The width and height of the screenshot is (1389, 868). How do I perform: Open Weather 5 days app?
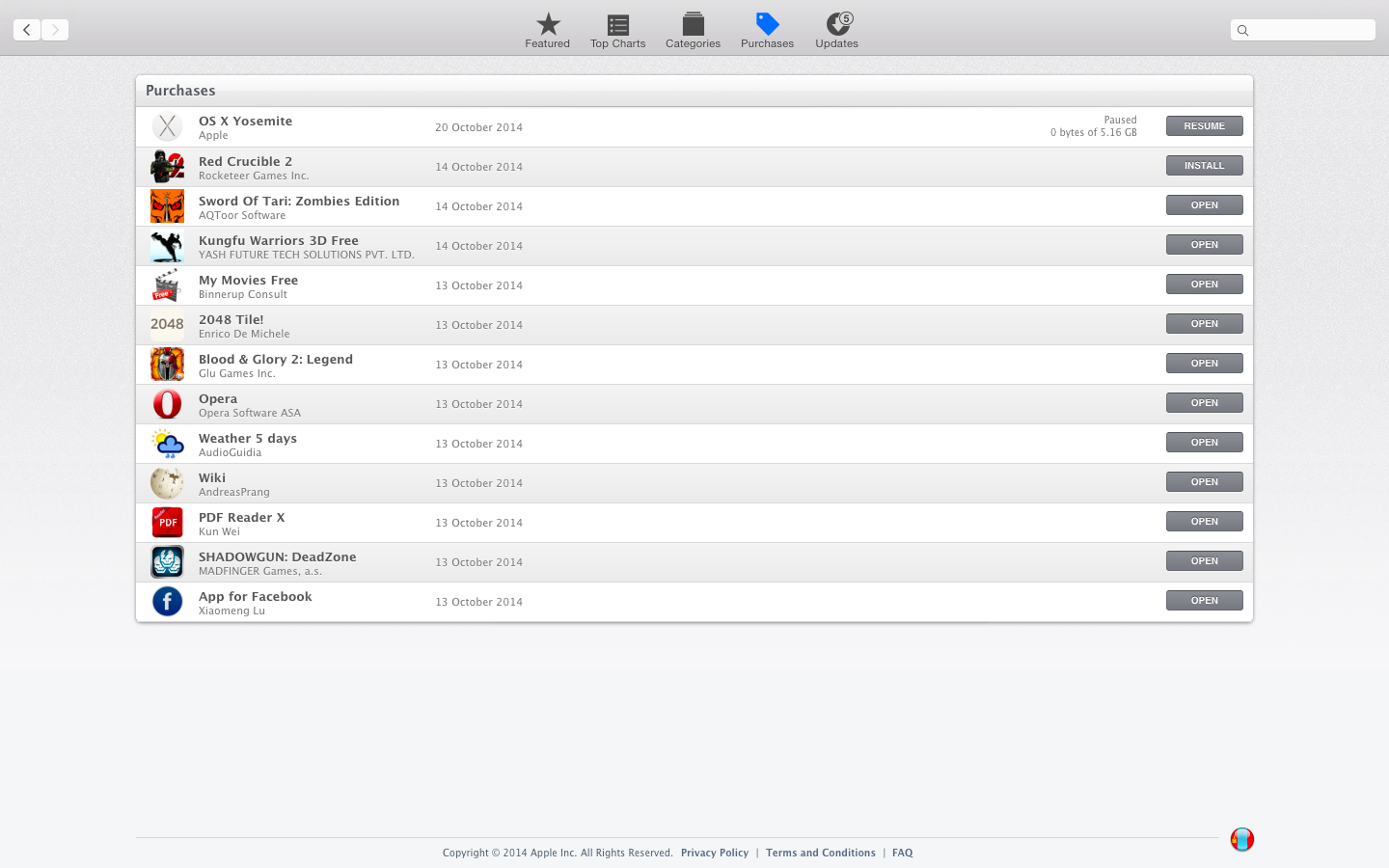click(1204, 443)
